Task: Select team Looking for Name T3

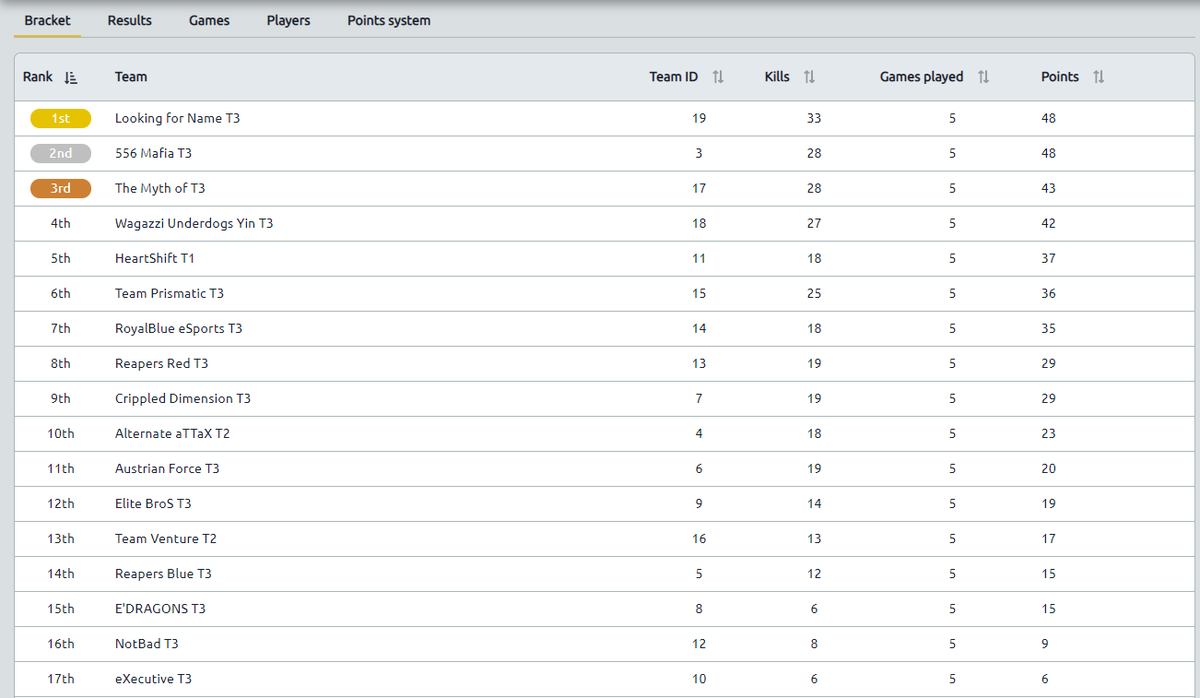Action: coord(178,118)
